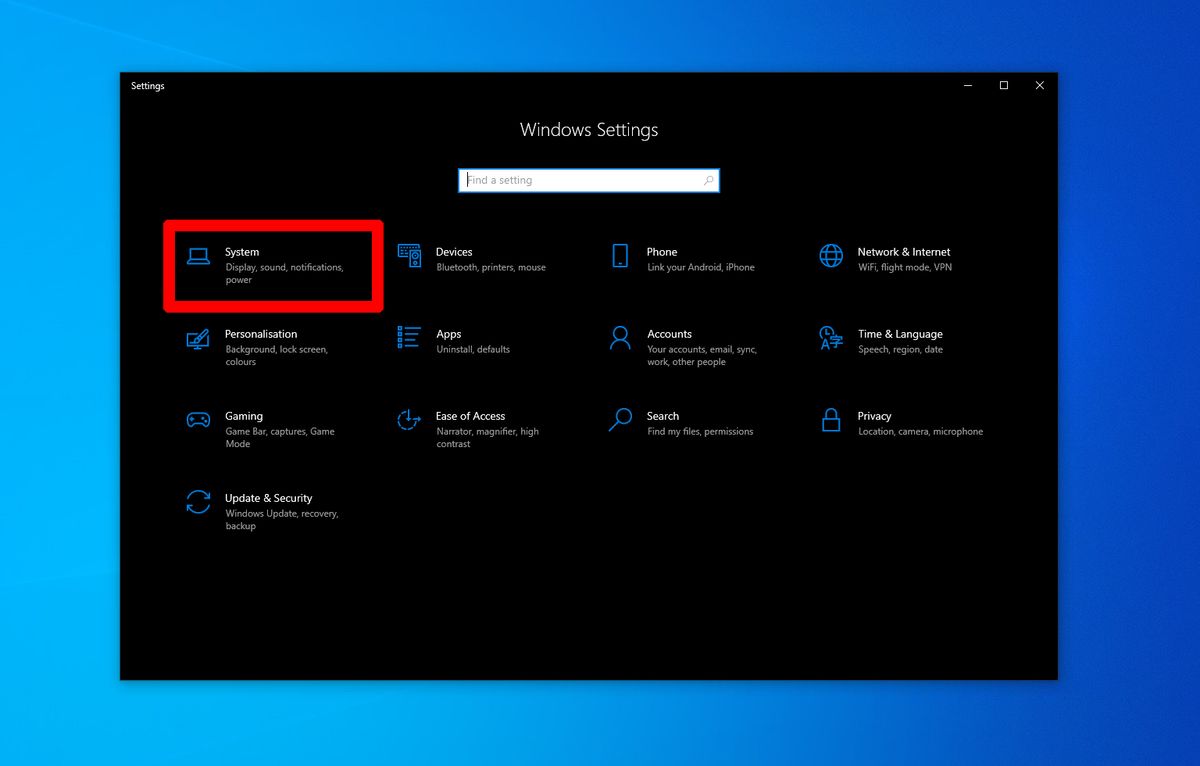Open Ease of Access title
Image resolution: width=1200 pixels, height=766 pixels.
(x=470, y=416)
